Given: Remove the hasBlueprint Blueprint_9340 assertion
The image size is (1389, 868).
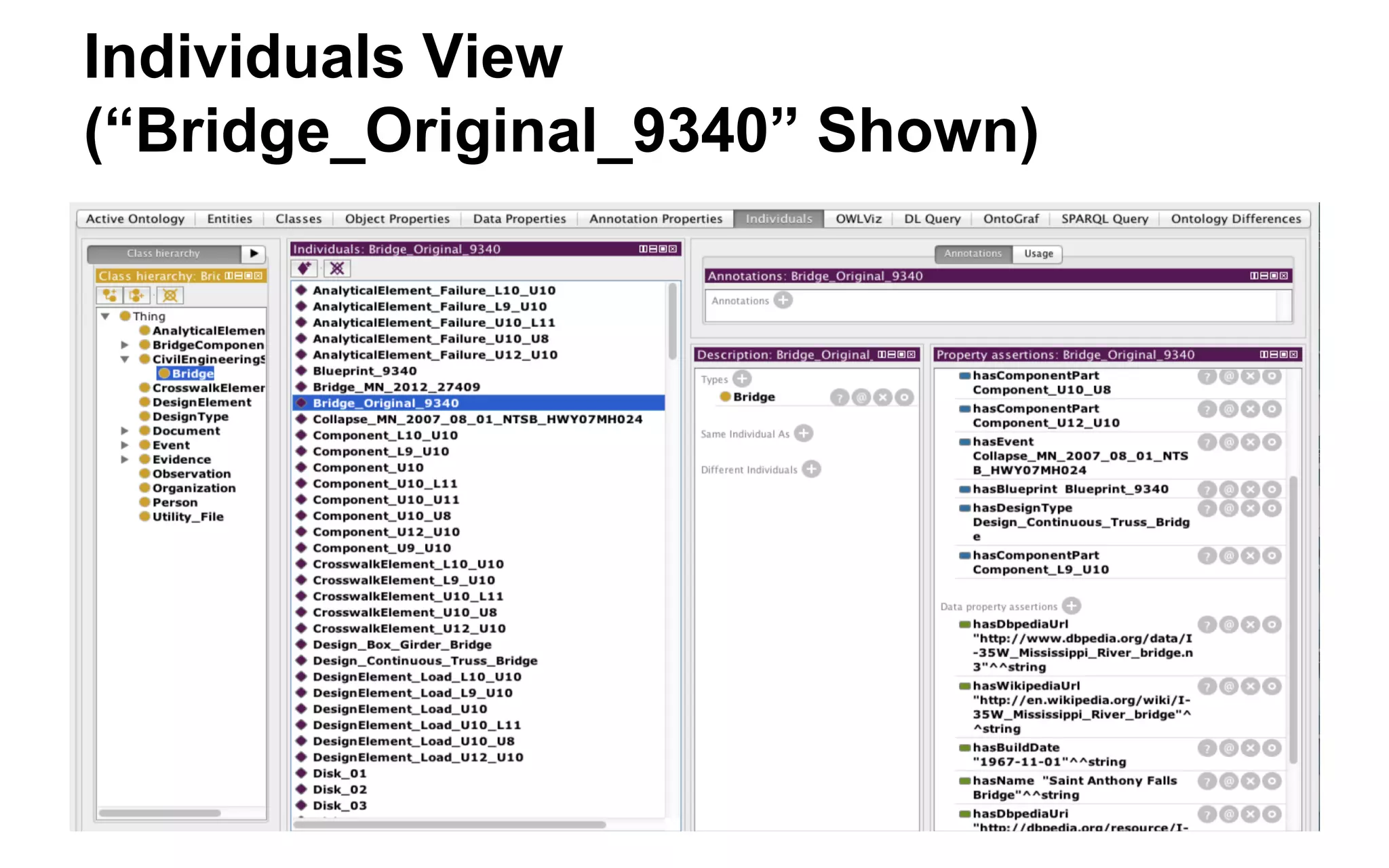Looking at the screenshot, I should tap(1251, 490).
